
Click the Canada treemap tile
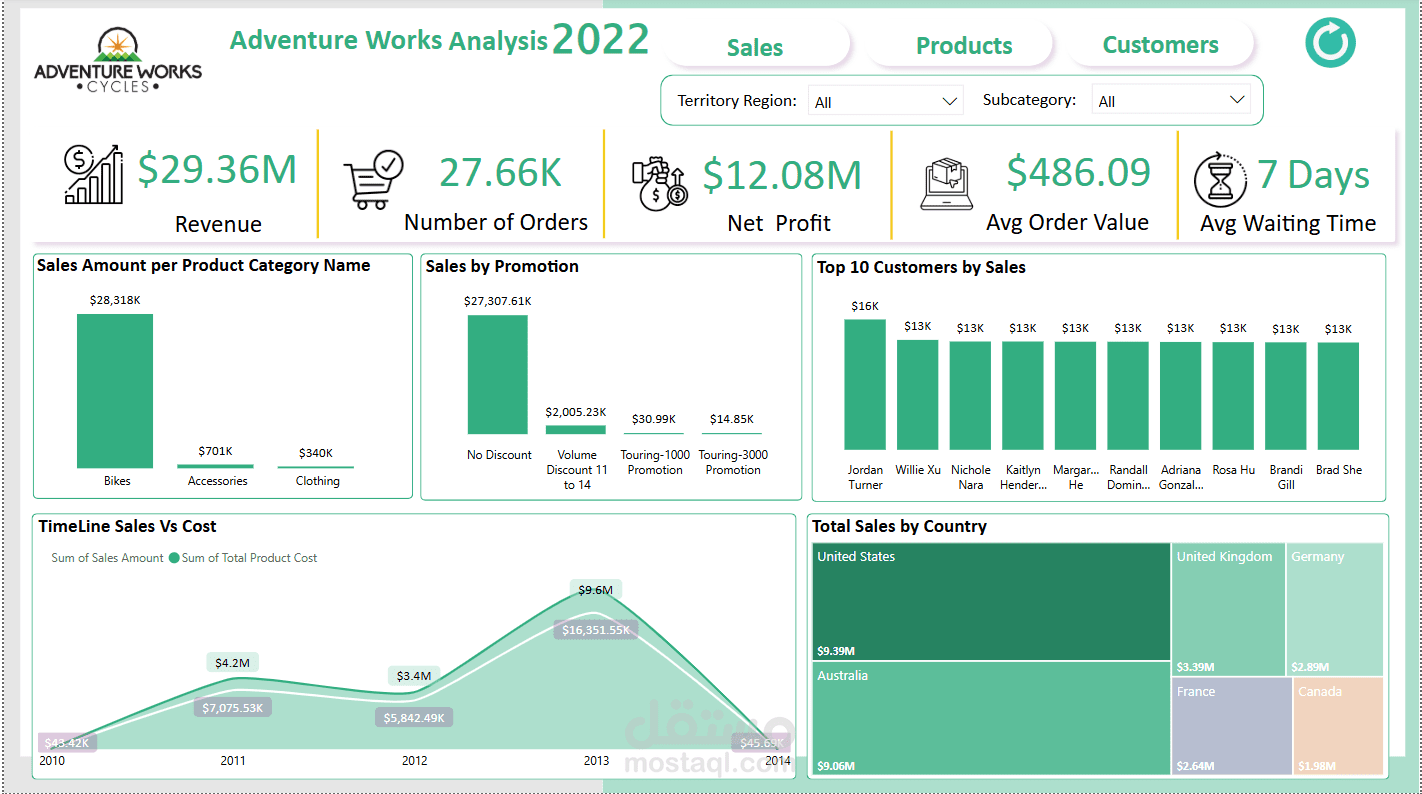pos(1338,727)
